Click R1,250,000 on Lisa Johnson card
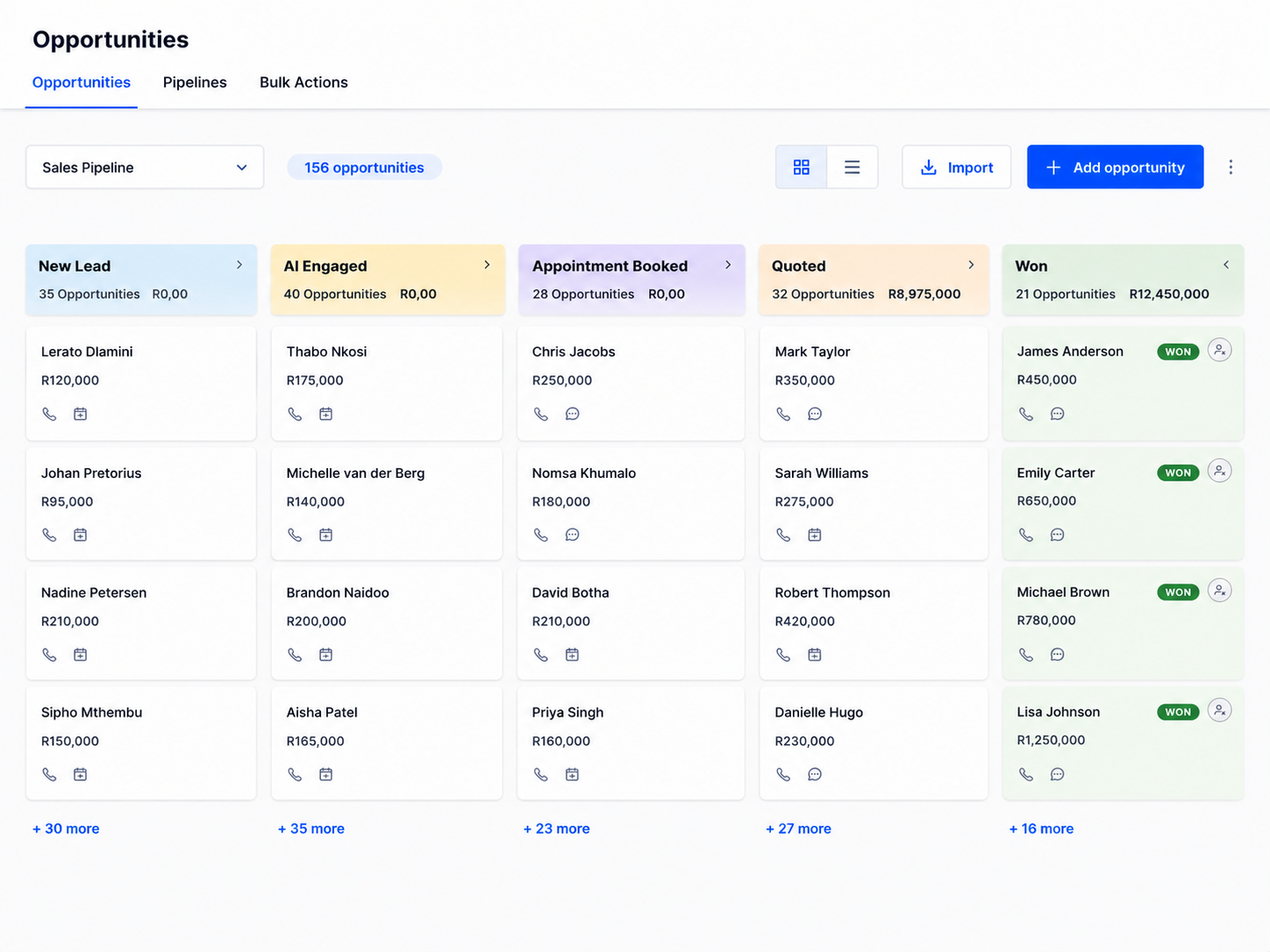The width and height of the screenshot is (1270, 952). point(1051,740)
